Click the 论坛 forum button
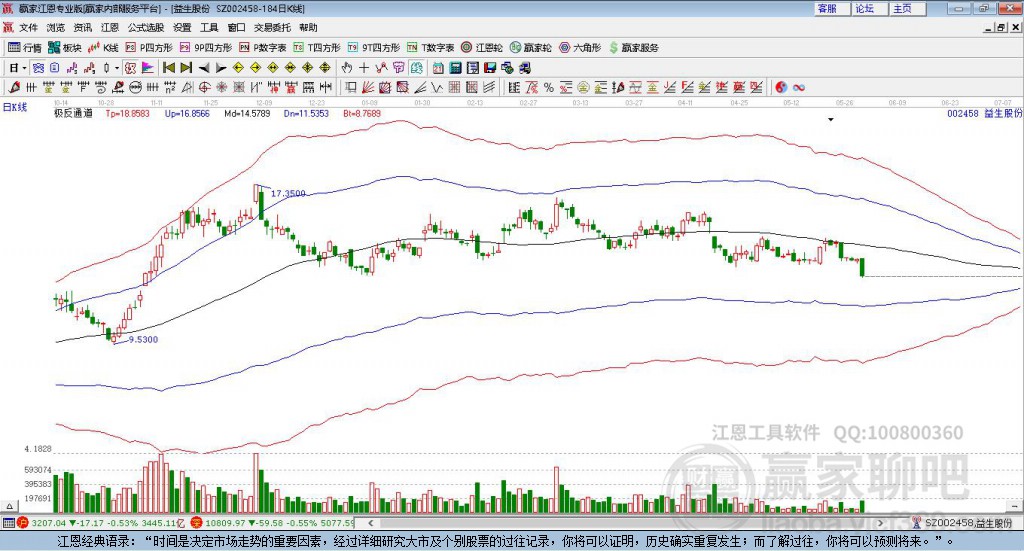Viewport: 1024px width, 551px height. [869, 8]
